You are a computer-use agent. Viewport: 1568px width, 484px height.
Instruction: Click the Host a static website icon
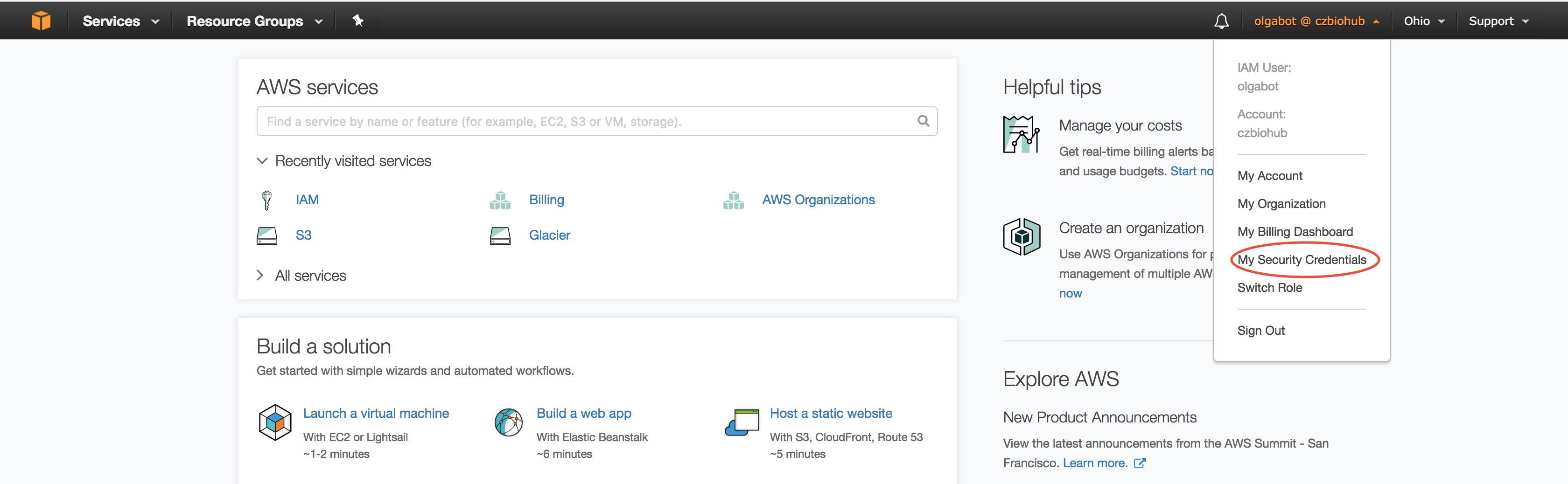tap(742, 422)
